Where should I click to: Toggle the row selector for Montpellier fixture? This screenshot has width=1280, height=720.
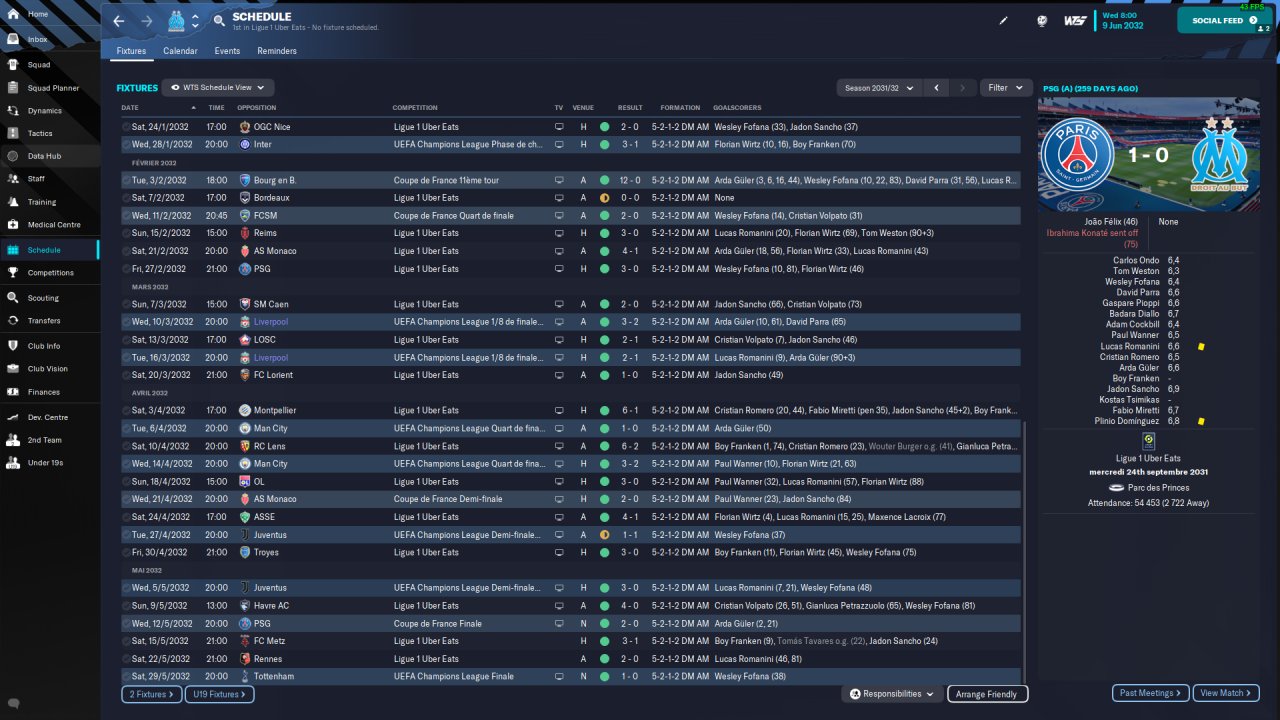126,410
